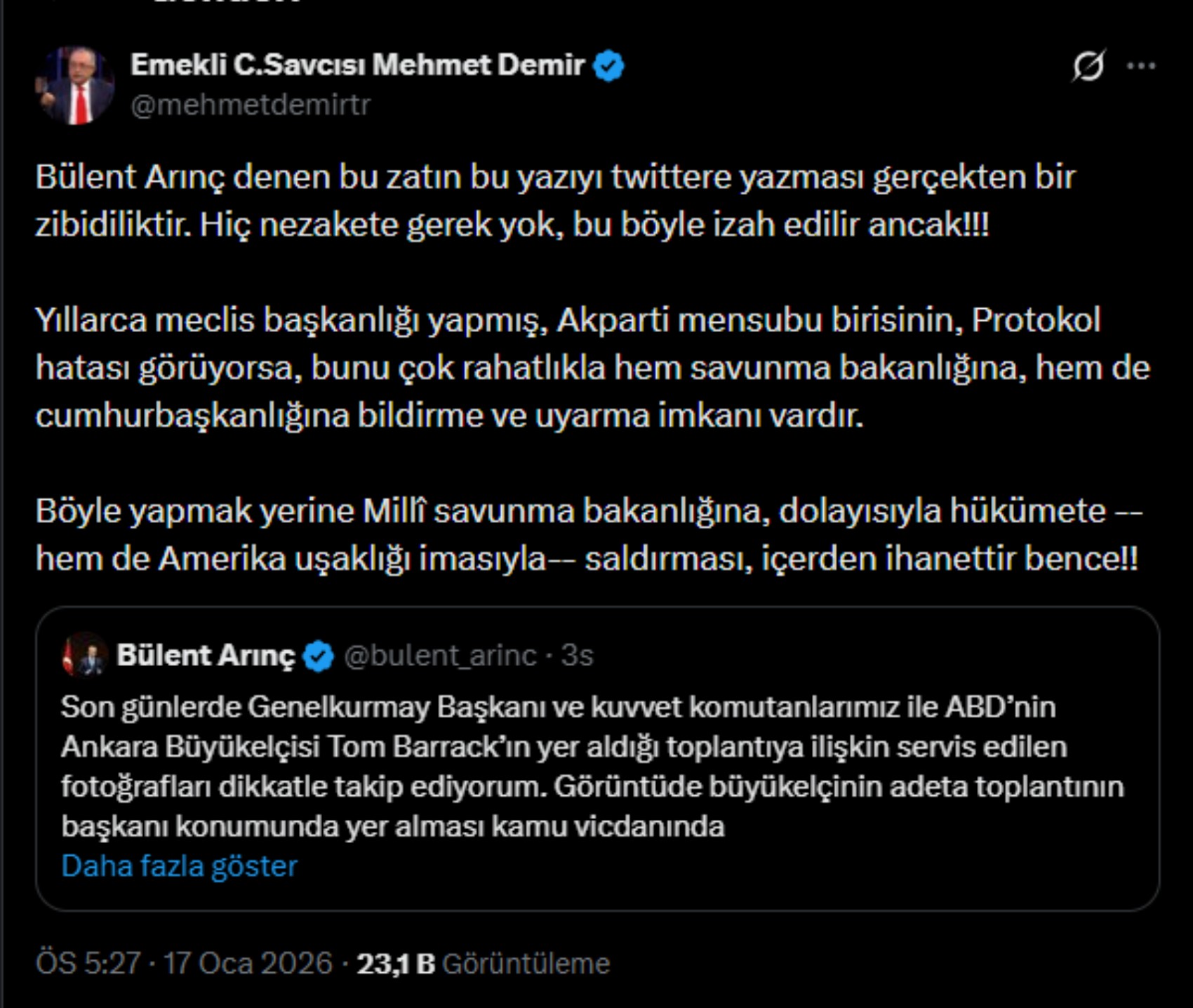Open the Grok explain icon
Image resolution: width=1193 pixels, height=1008 pixels.
coord(1088,66)
